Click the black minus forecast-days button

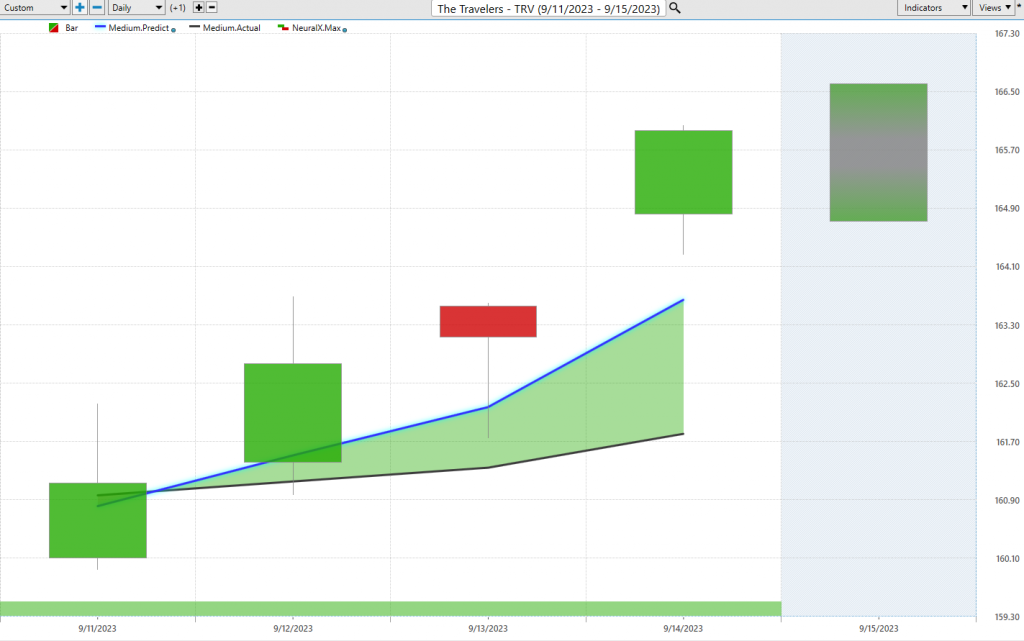[x=212, y=8]
